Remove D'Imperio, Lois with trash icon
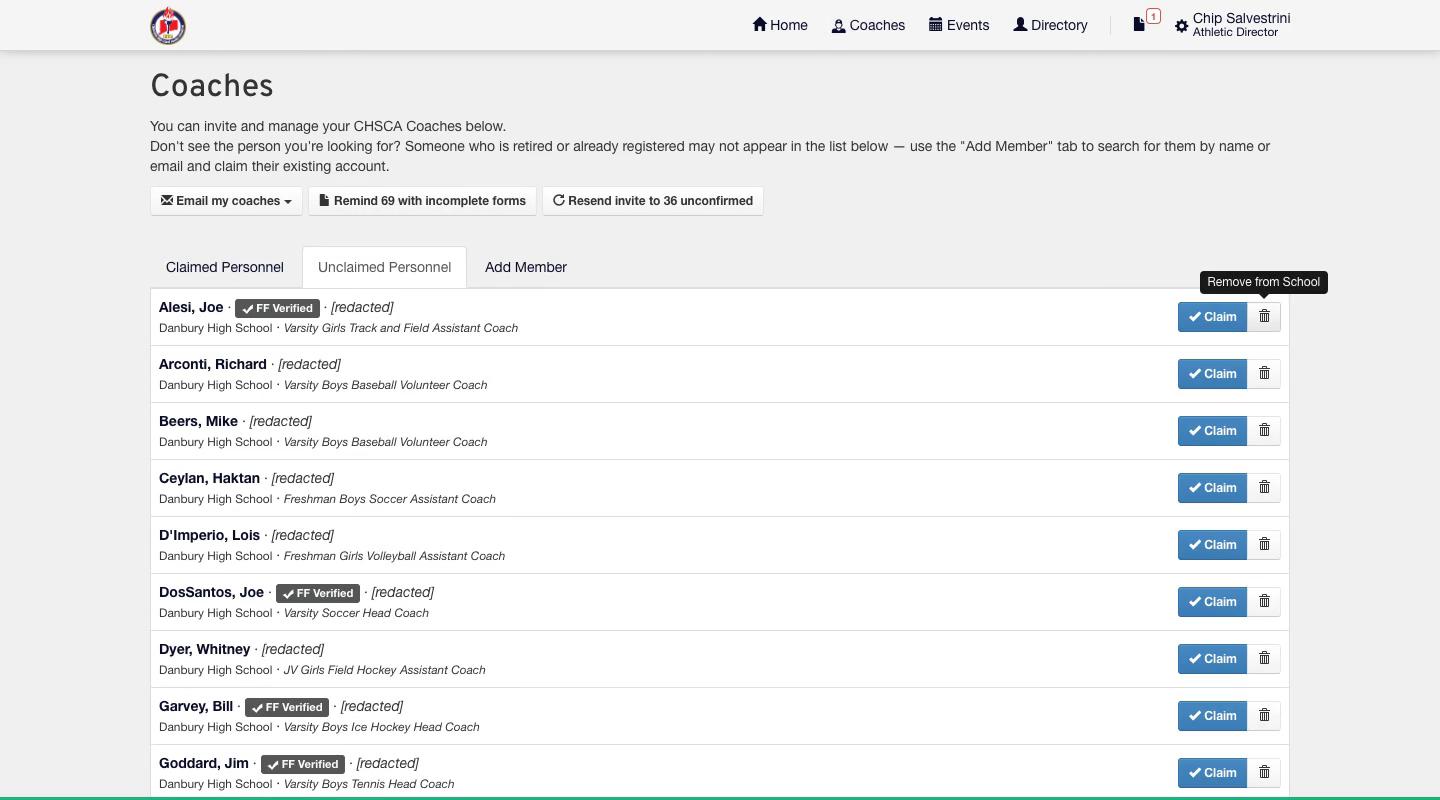Viewport: 1440px width, 800px height. (x=1264, y=545)
